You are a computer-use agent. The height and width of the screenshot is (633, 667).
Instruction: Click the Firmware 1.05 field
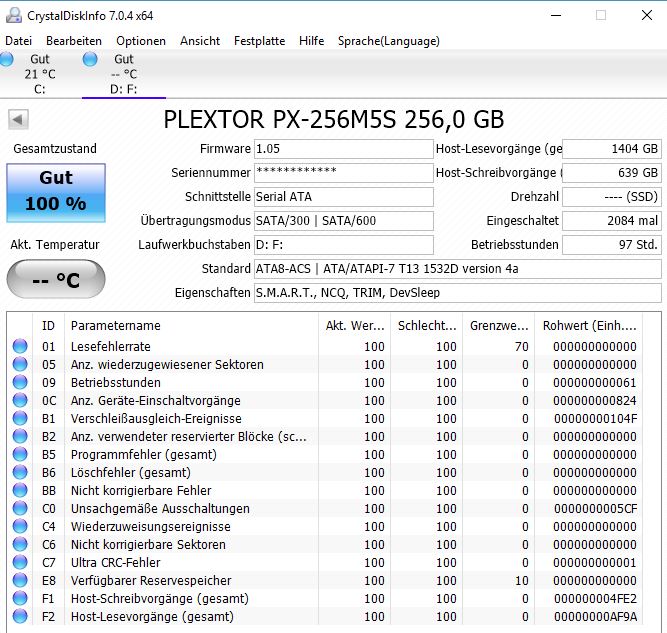click(x=344, y=149)
